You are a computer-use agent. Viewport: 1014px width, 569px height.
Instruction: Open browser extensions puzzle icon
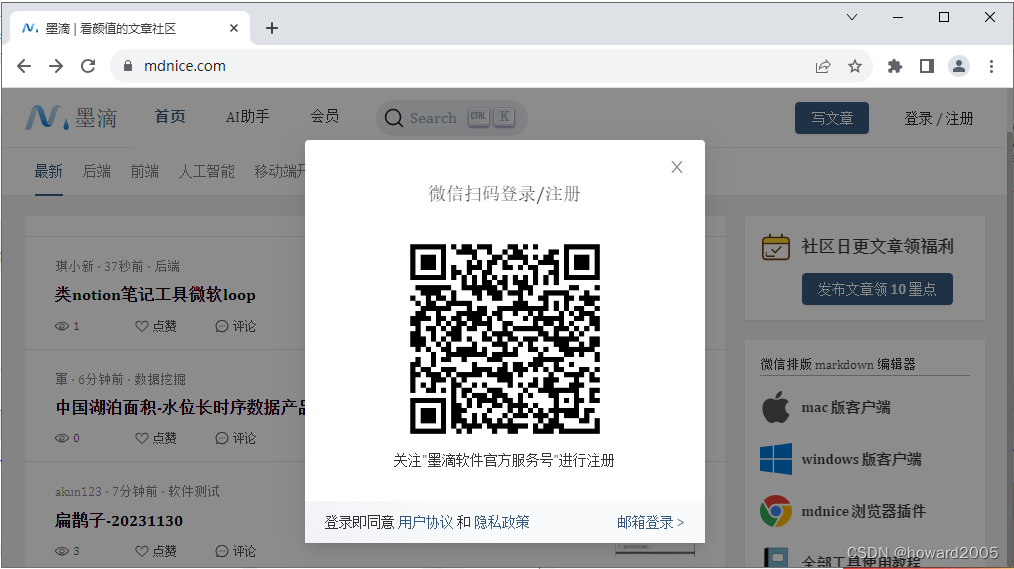[895, 66]
